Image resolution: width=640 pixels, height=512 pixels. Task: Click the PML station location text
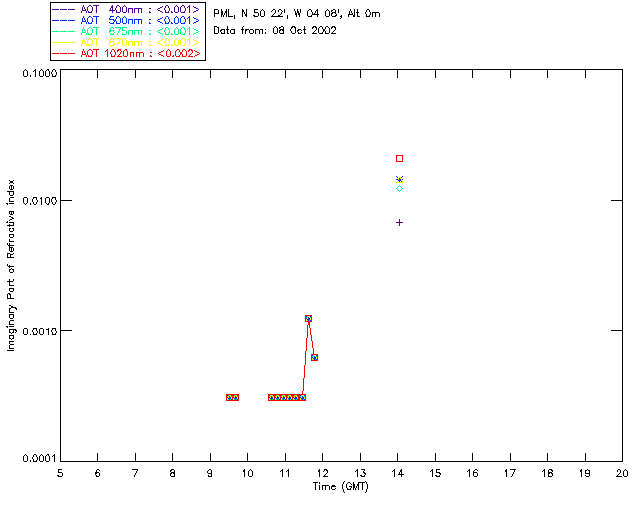click(x=297, y=14)
